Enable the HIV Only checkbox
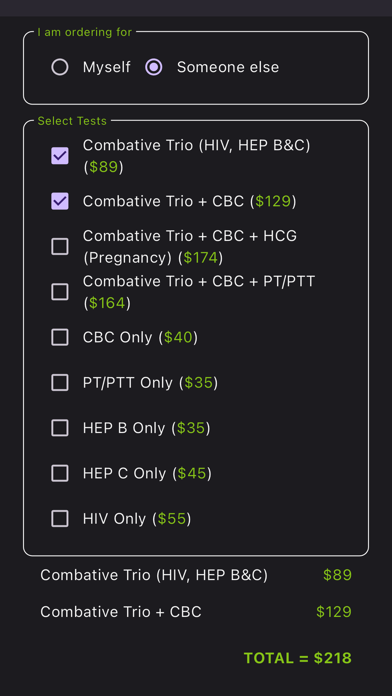This screenshot has height=696, width=392. pos(60,518)
